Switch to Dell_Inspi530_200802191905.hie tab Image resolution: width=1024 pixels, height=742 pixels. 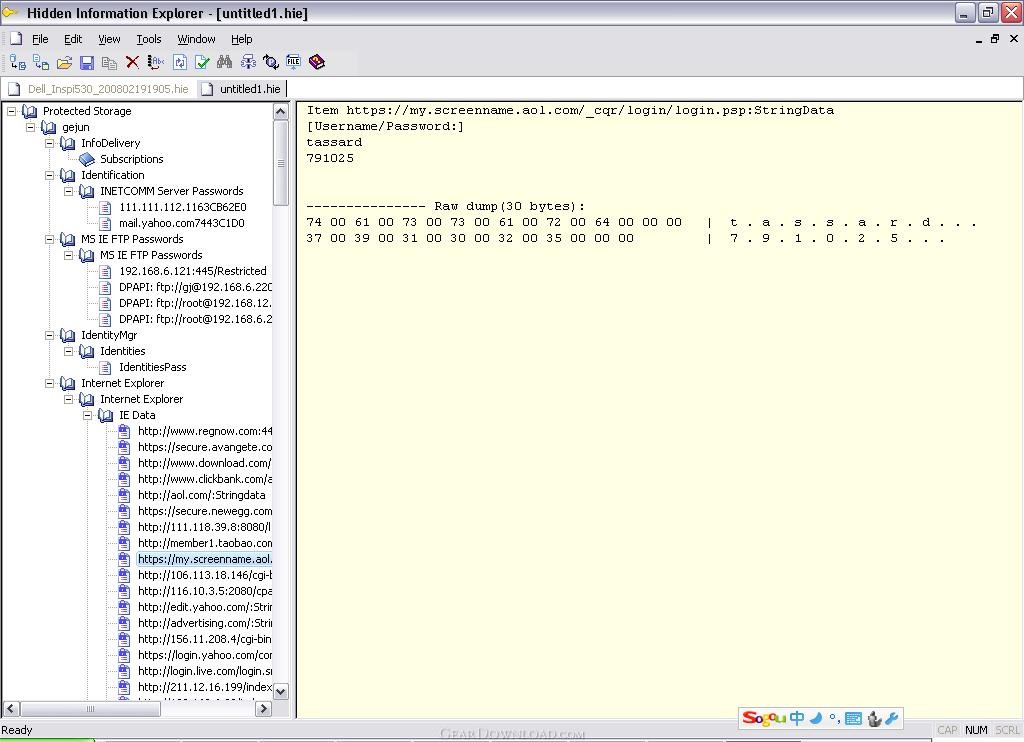click(x=99, y=89)
